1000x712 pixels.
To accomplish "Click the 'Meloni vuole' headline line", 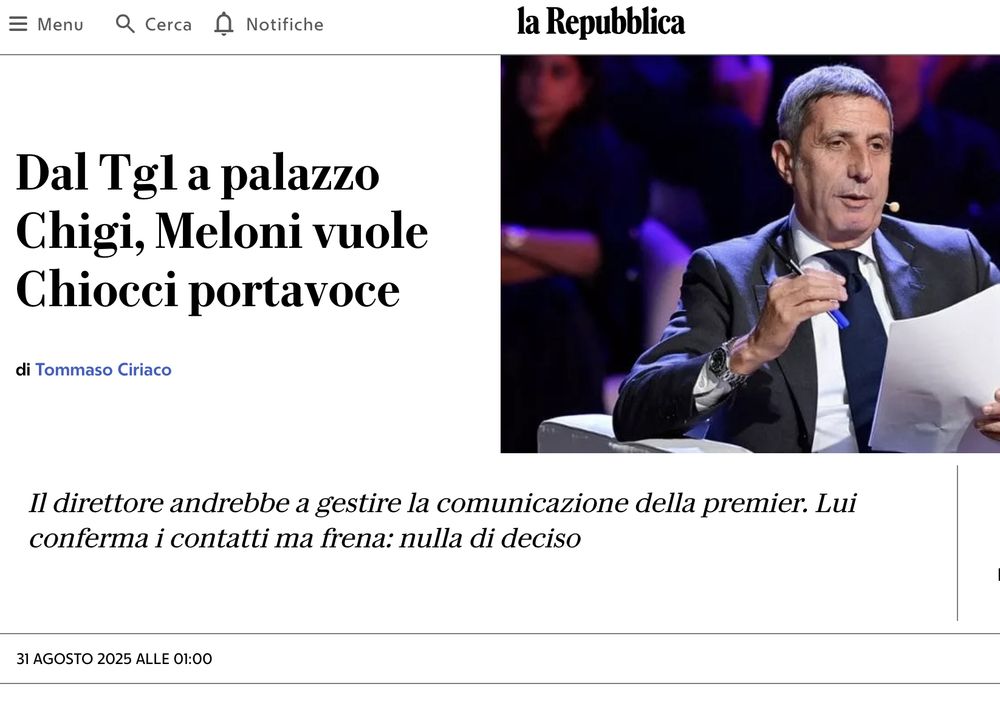I will pos(291,231).
